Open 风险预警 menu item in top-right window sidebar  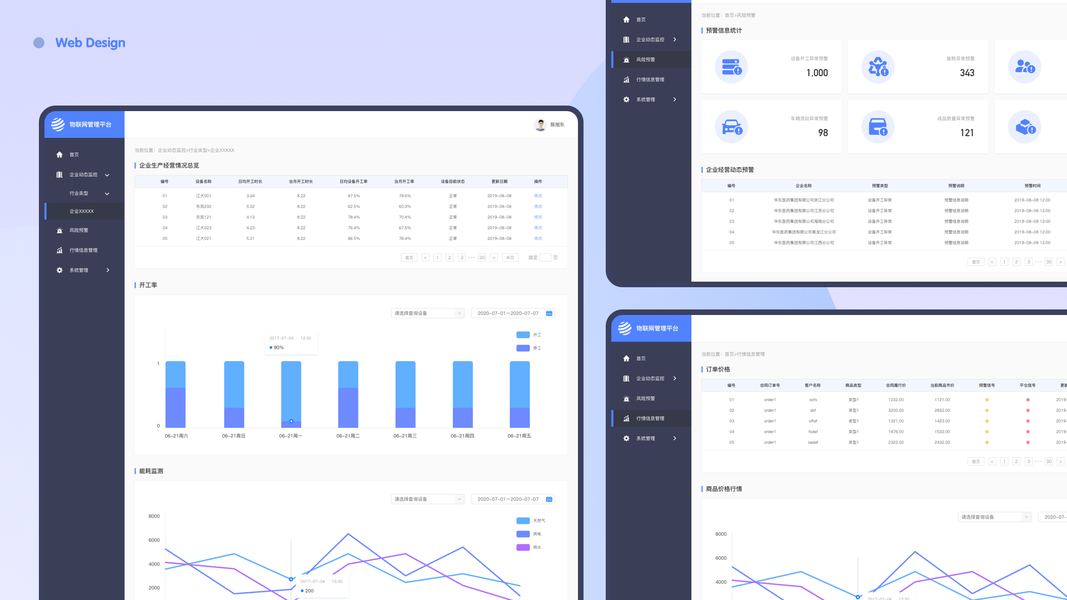click(x=651, y=60)
